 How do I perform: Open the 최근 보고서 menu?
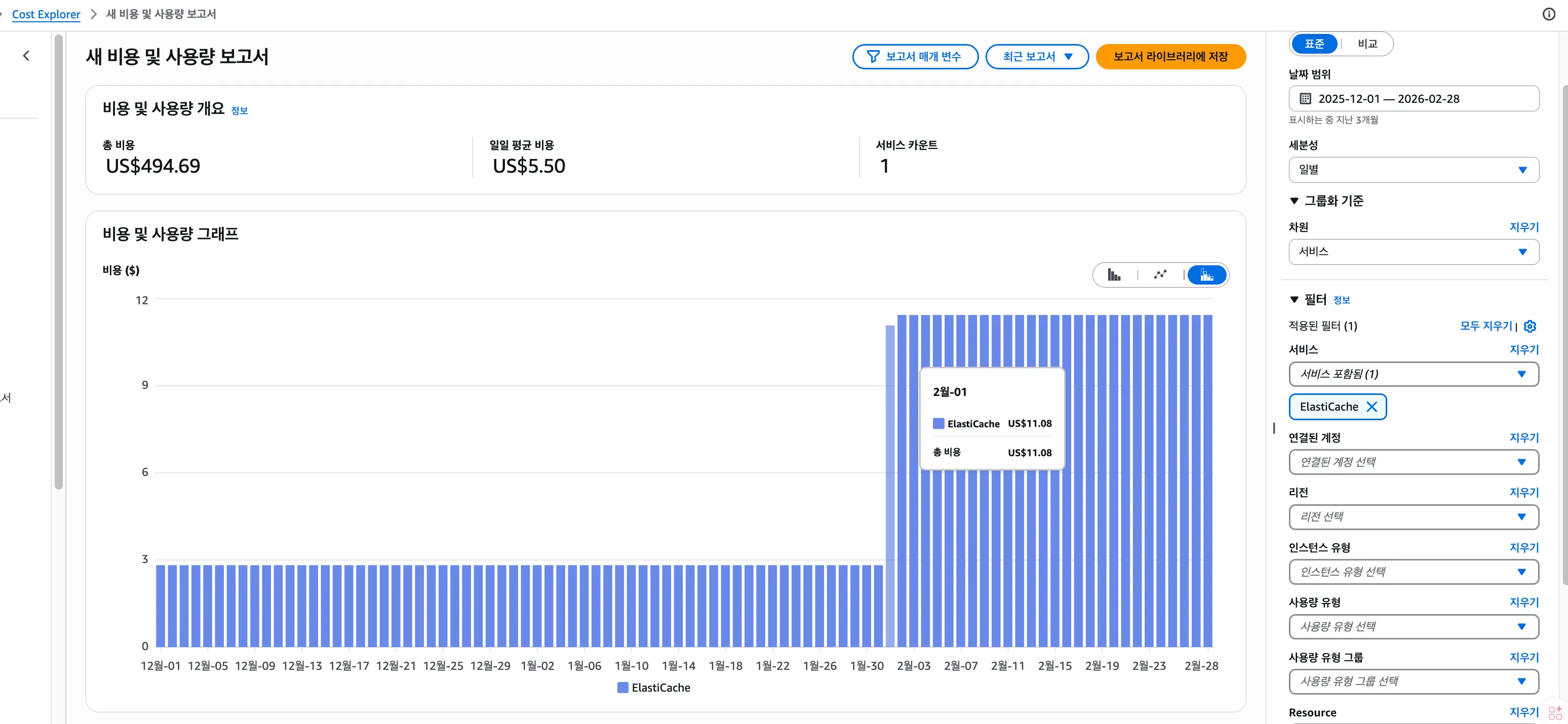pos(1037,57)
